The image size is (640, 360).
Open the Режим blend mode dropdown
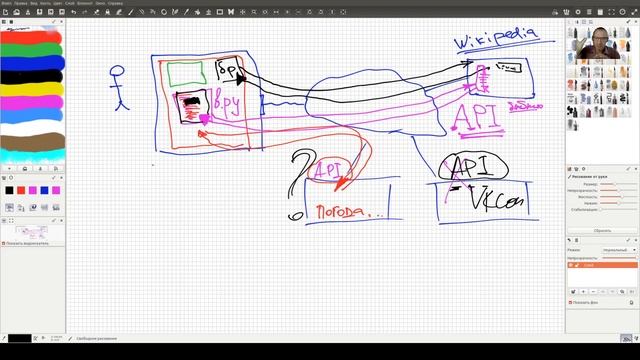pos(620,250)
